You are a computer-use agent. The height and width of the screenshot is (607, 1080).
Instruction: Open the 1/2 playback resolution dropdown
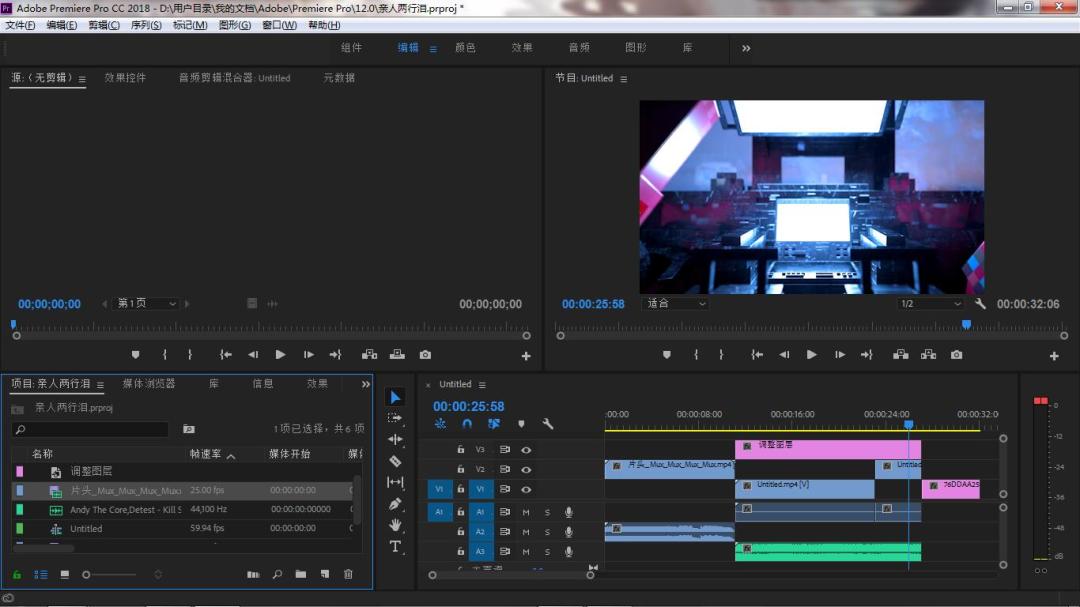click(930, 304)
